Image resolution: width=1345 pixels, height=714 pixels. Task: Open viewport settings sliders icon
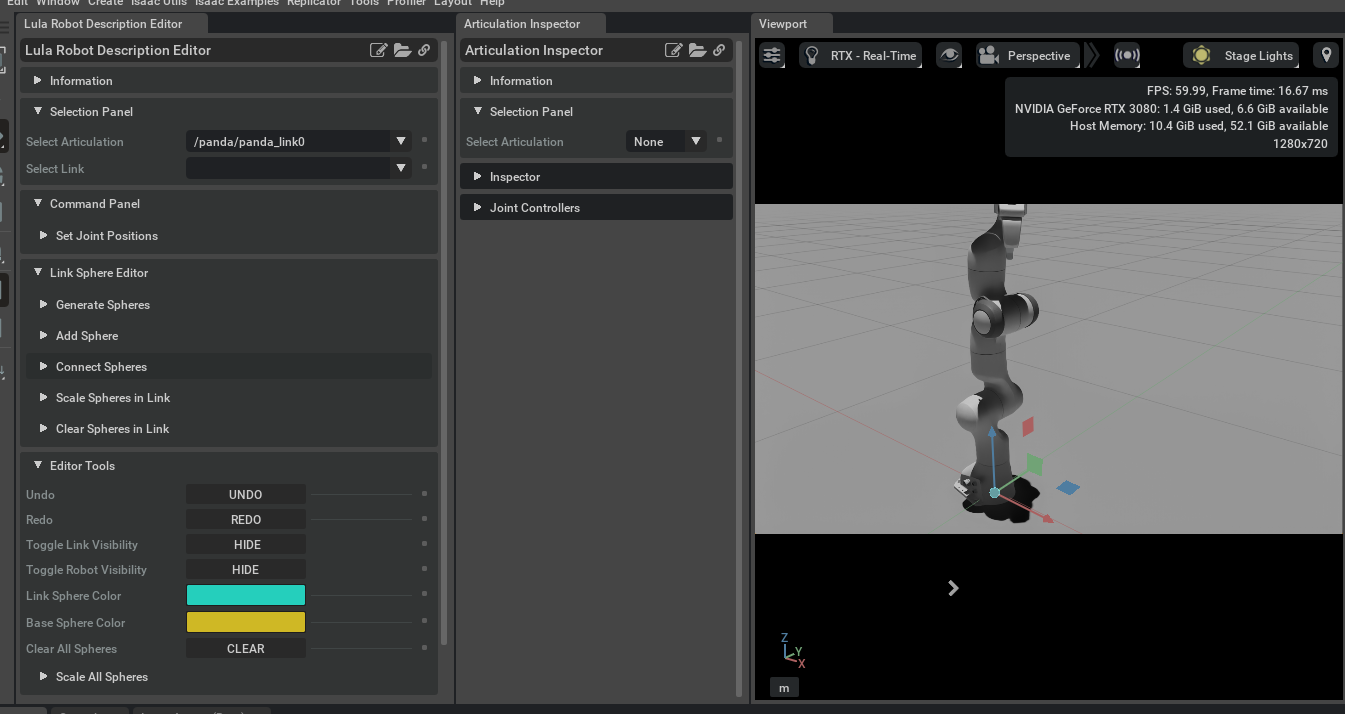(x=772, y=56)
